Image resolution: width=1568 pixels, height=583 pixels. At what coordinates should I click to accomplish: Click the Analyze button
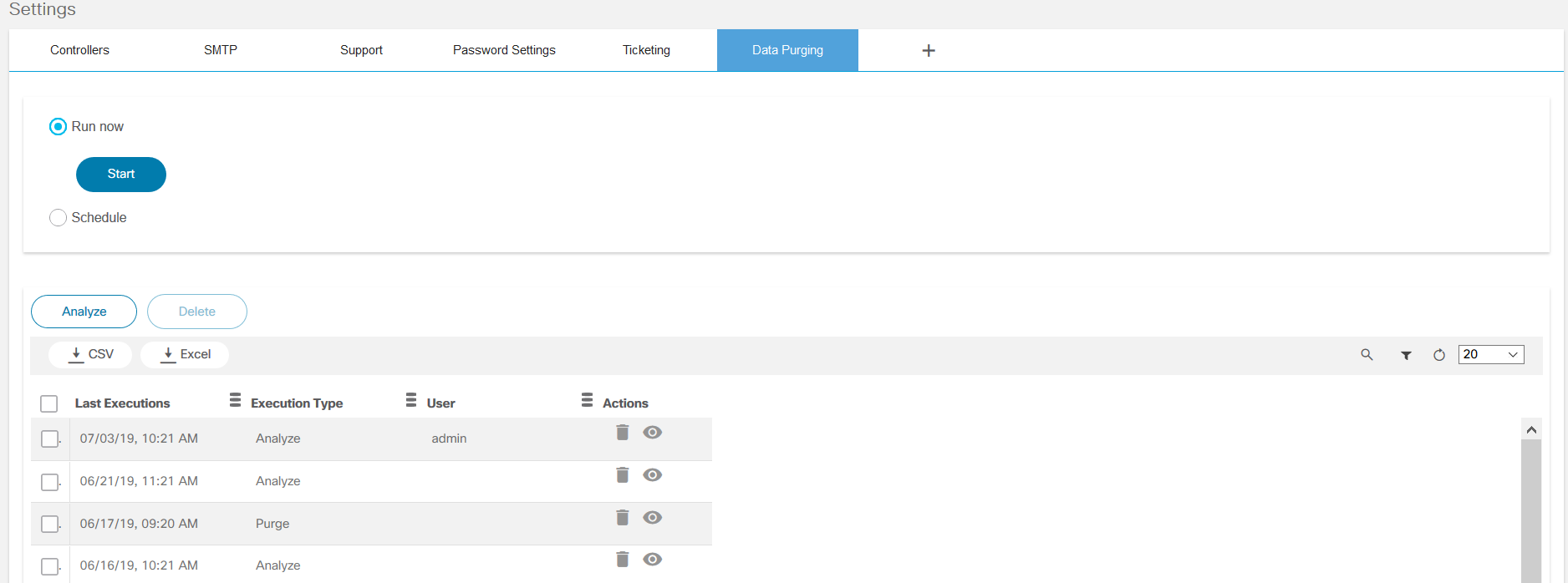(x=84, y=312)
